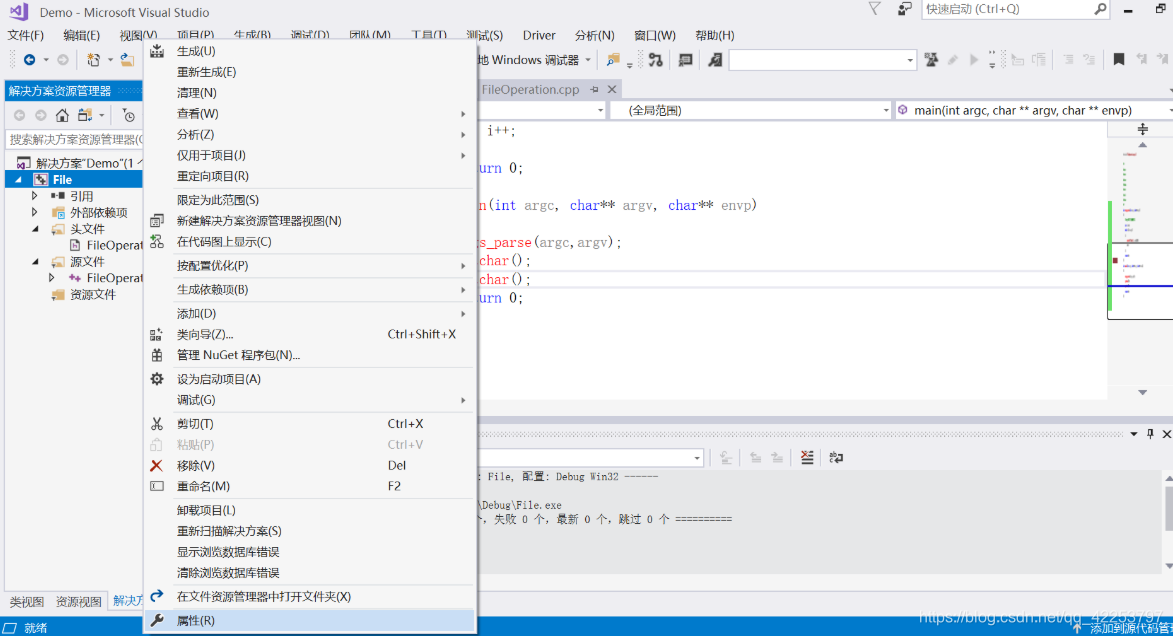Viewport: 1173px width, 636px height.
Task: Open the Help (帮助) menu
Action: 714,35
